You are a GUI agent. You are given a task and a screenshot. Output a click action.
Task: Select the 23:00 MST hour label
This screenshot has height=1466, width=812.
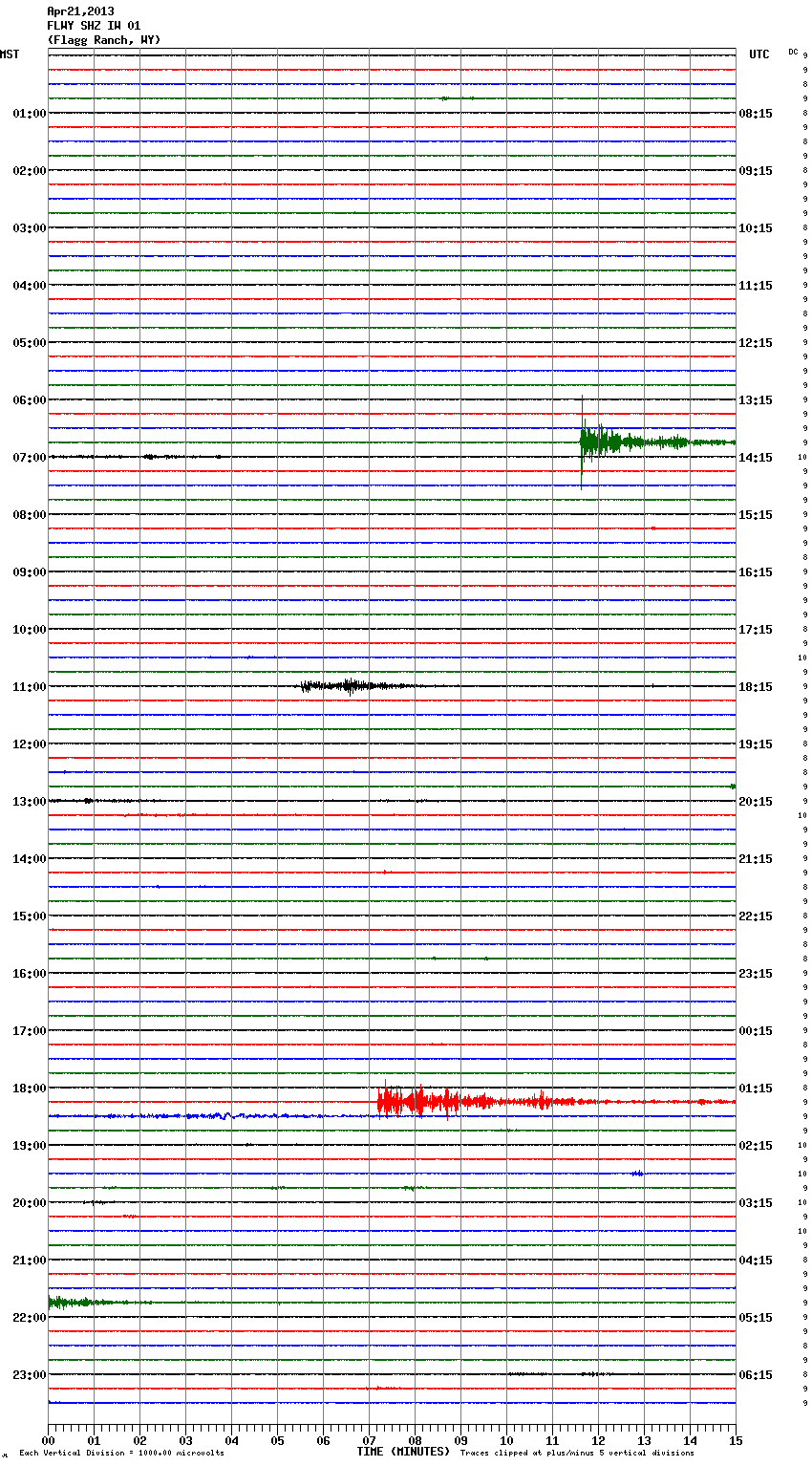tap(30, 1375)
